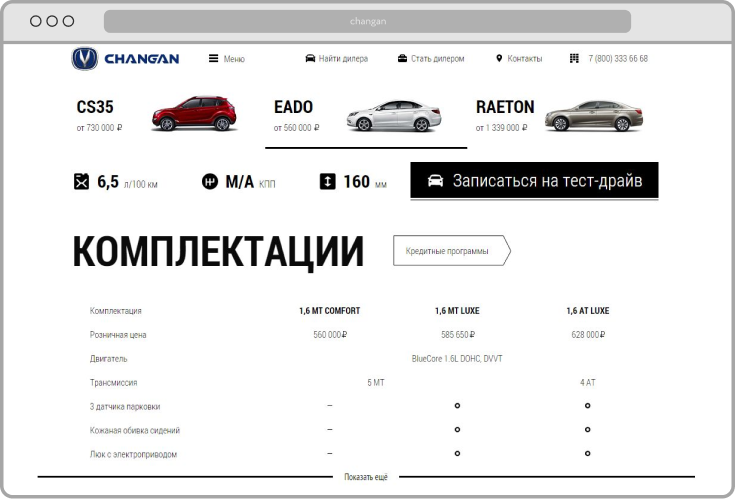Click the car icon in test-drive button

(435, 180)
